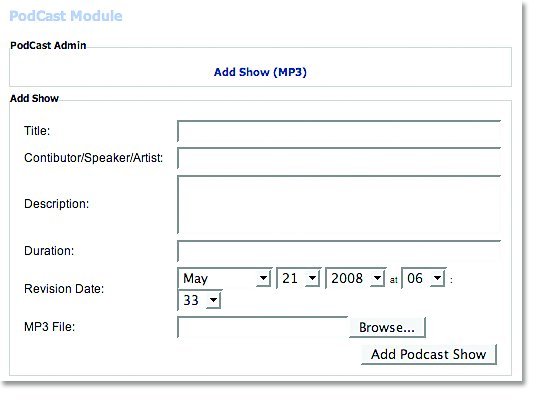Click the arrow on the 06 hour dropdown
549x407 pixels.
pyautogui.click(x=437, y=279)
